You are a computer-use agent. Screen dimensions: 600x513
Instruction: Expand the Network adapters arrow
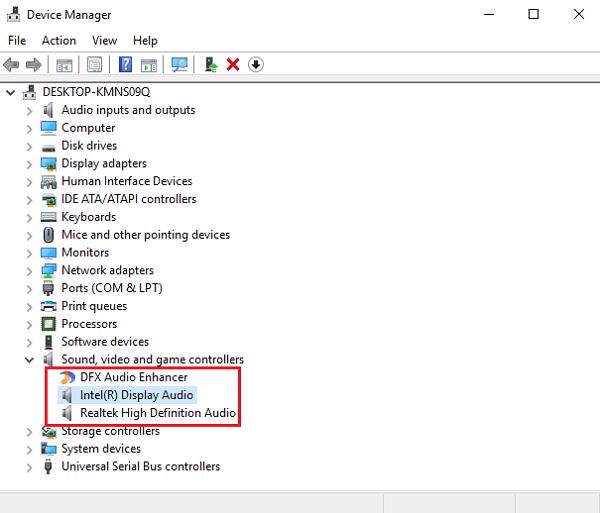29,271
